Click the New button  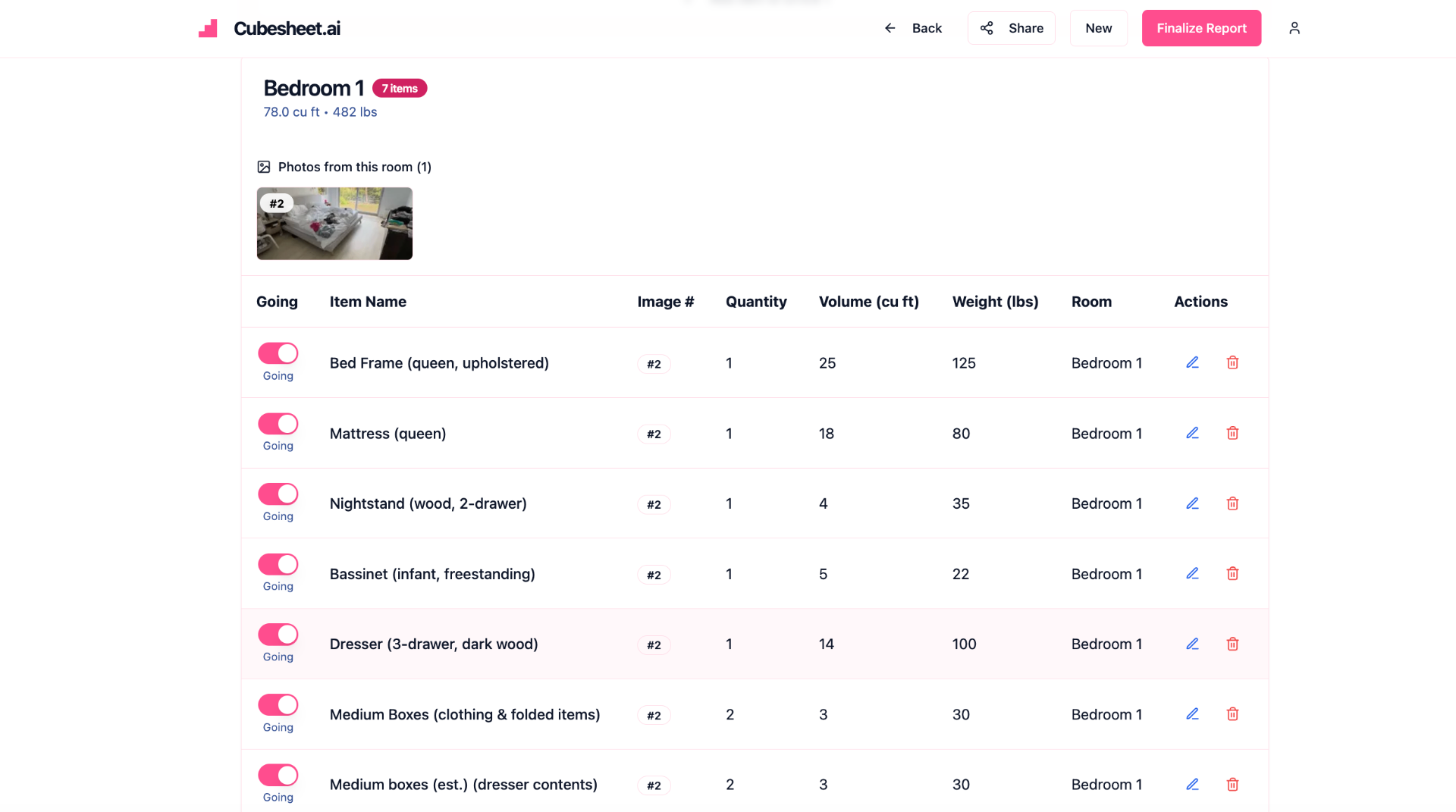point(1098,28)
